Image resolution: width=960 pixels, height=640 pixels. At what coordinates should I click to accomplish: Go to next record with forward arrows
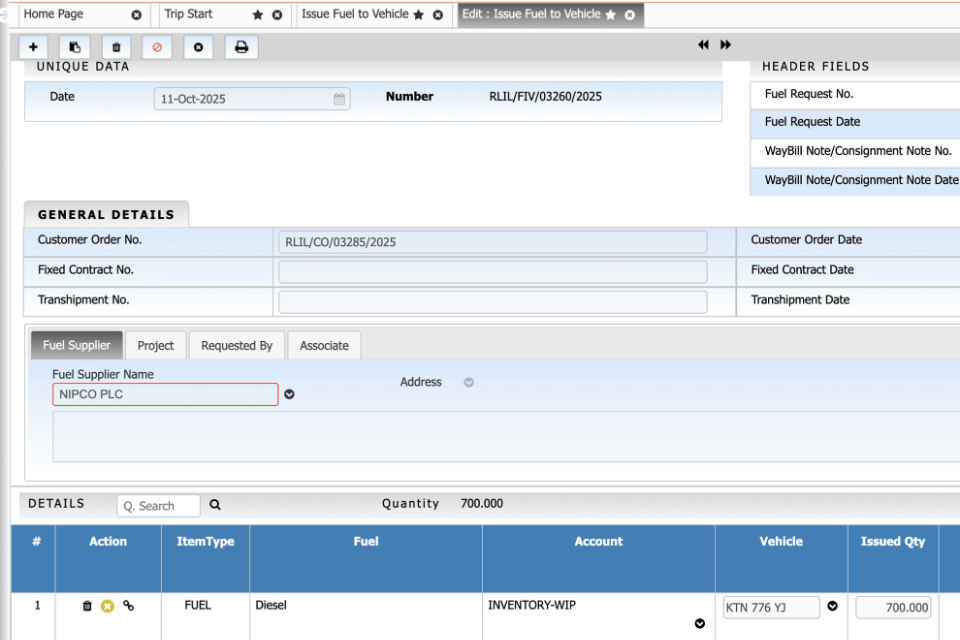point(726,45)
